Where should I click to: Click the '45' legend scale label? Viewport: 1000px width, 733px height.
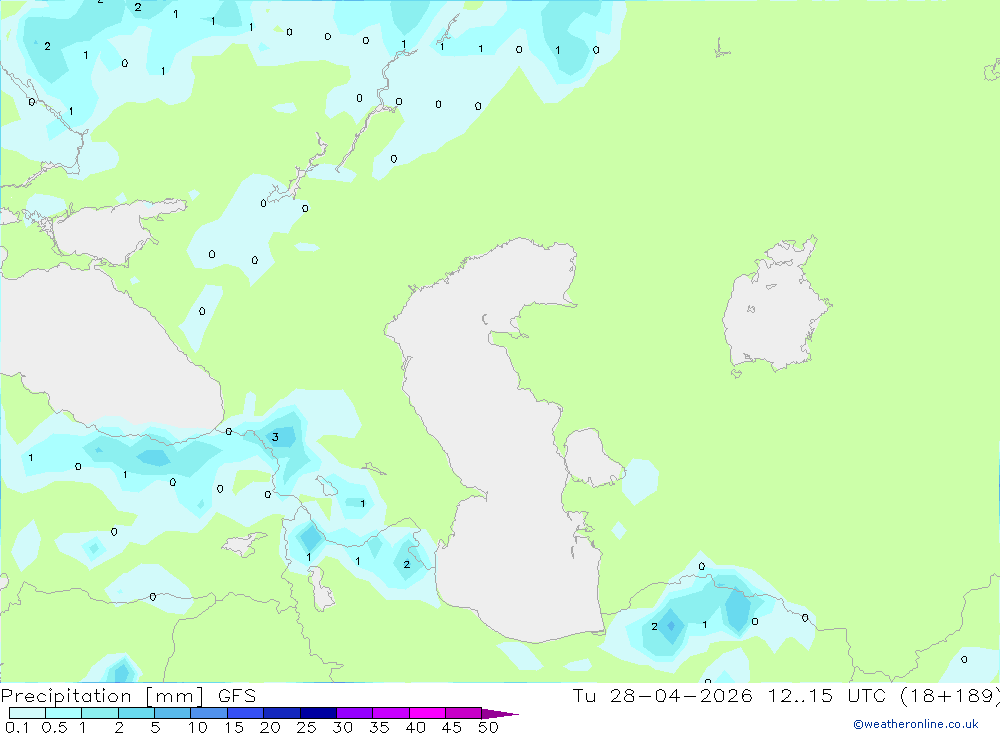click(452, 727)
